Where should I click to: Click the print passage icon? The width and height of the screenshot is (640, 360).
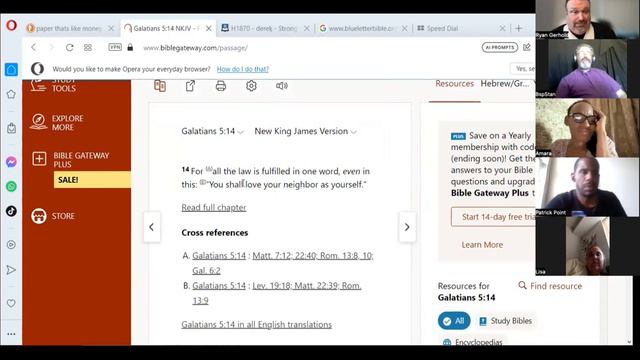[x=221, y=86]
